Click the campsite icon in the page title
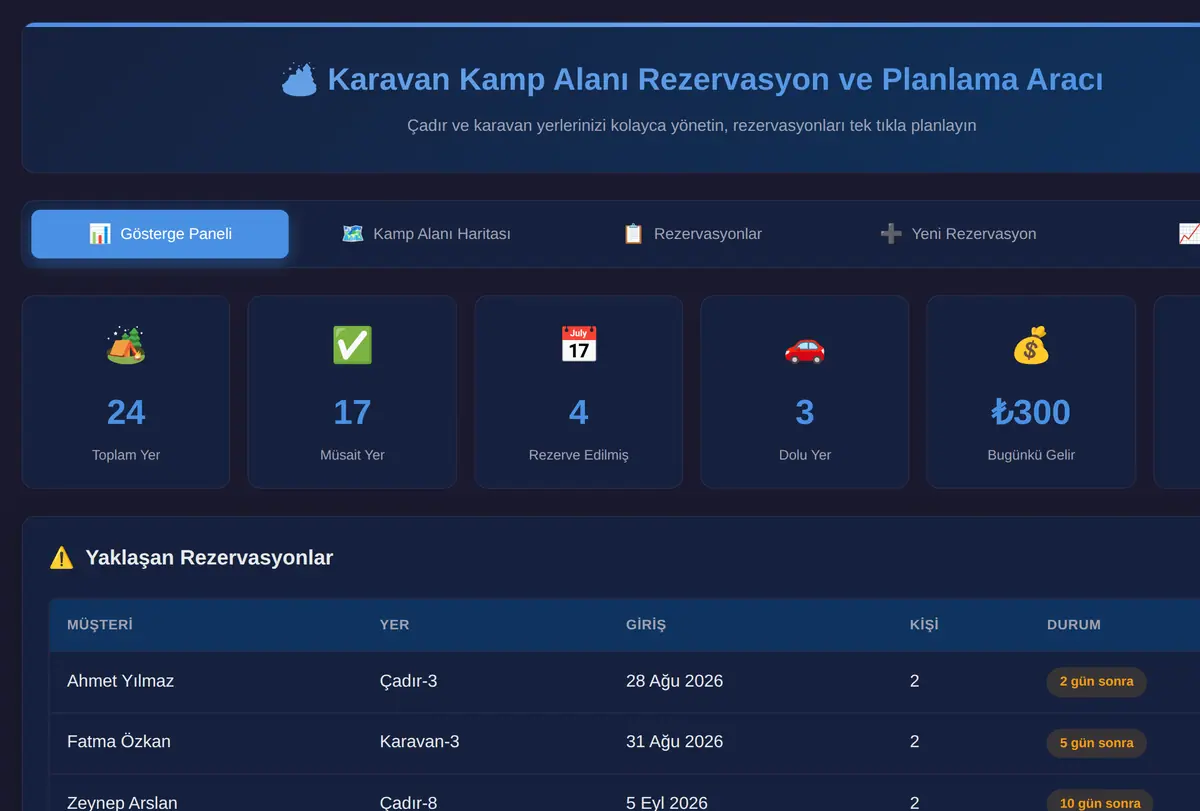The image size is (1200, 811). 299,79
